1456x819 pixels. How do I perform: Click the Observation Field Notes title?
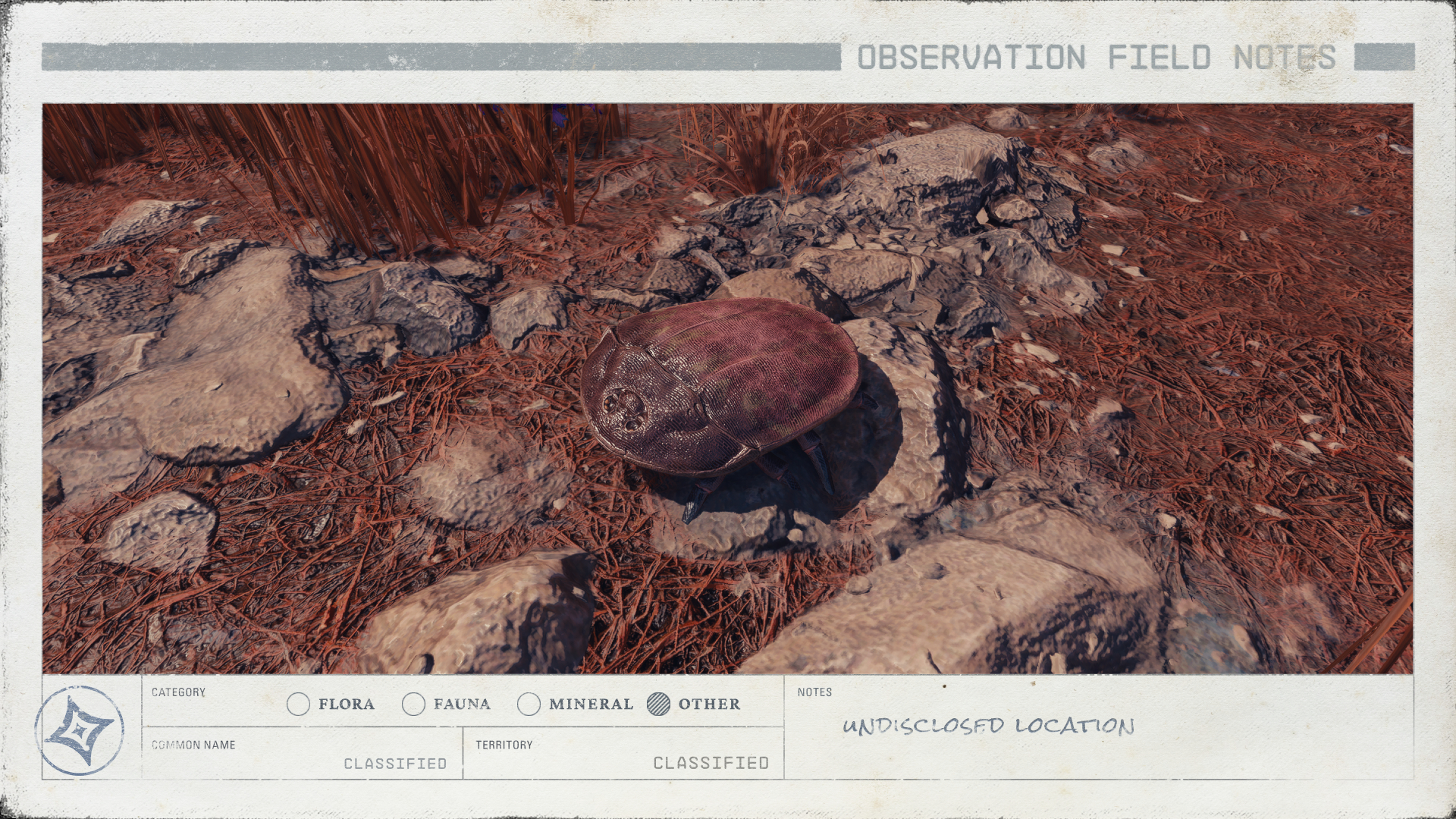(1097, 57)
